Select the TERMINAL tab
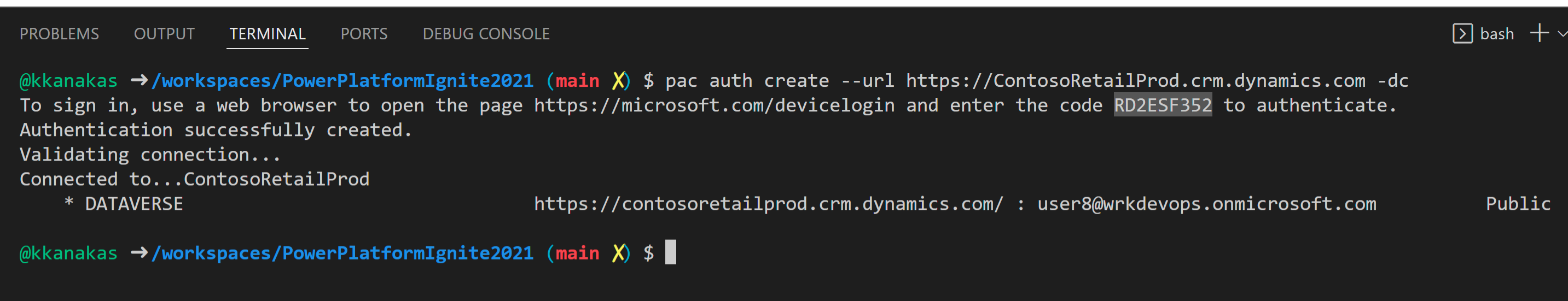This screenshot has width=1568, height=301. coord(267,34)
